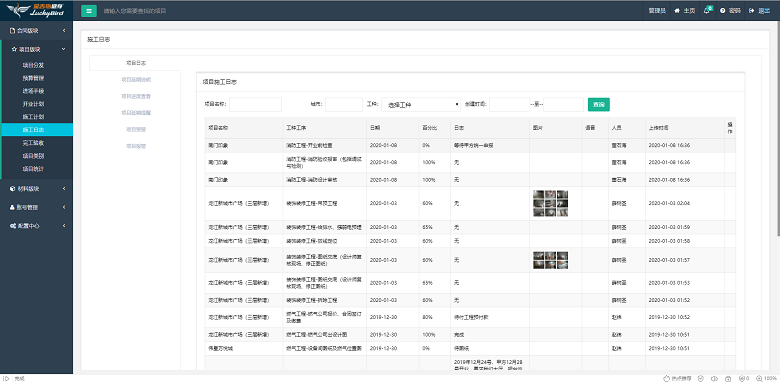The image size is (780, 383).
Task: Select 施工日志 highlighted sidebar item
Action: point(36,130)
